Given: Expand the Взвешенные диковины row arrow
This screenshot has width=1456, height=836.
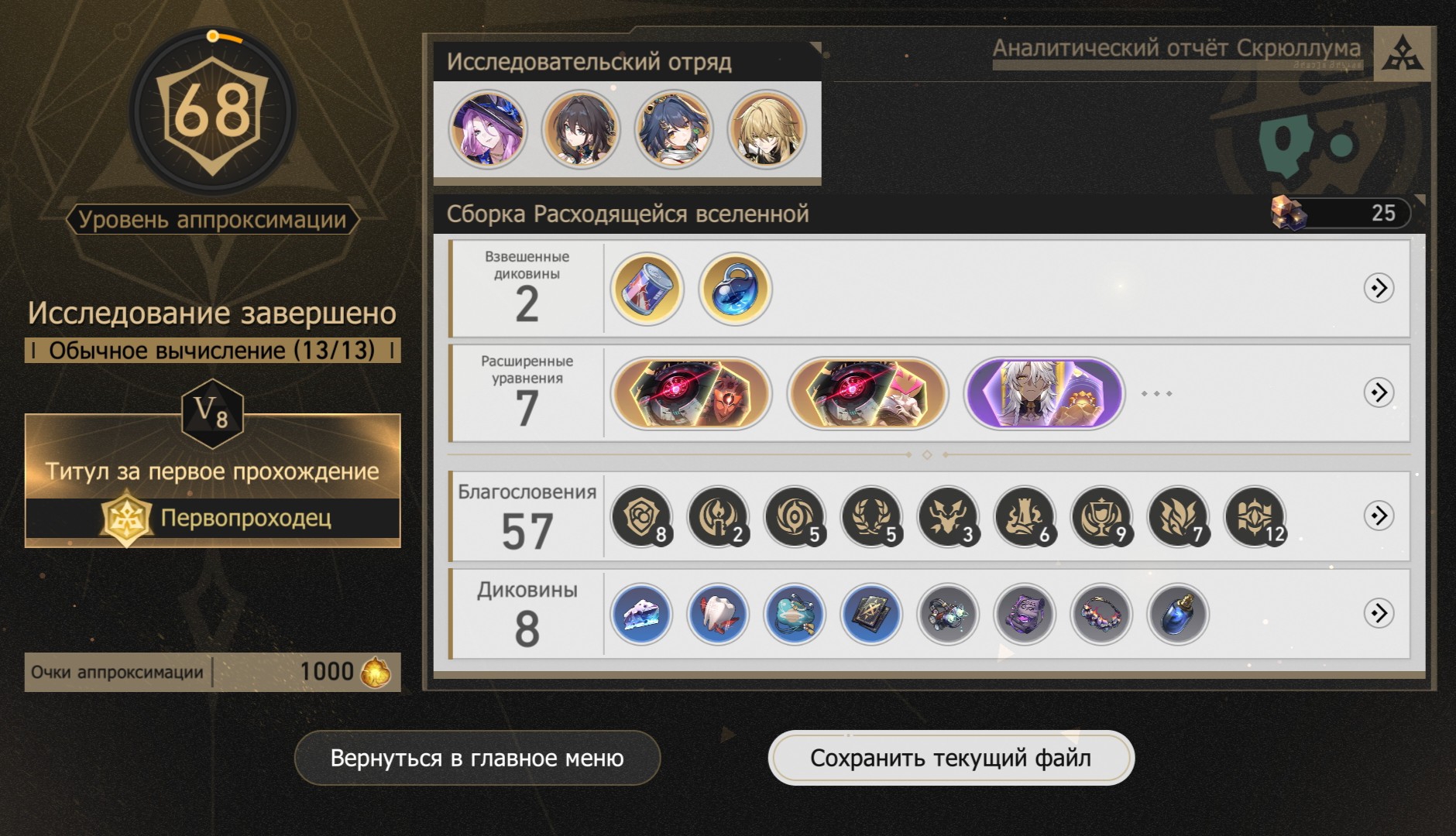Looking at the screenshot, I should (1379, 288).
